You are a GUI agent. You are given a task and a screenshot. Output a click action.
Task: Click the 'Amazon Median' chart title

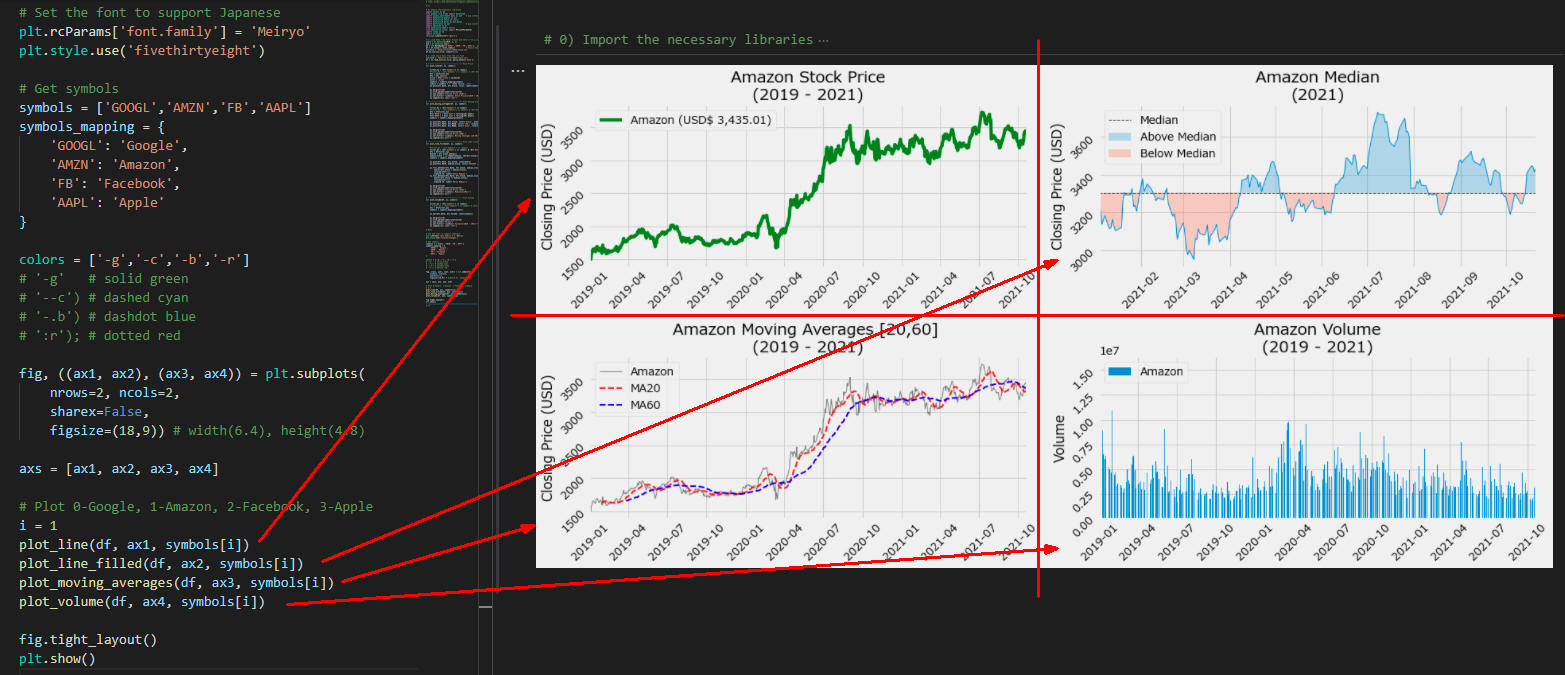pos(1317,77)
